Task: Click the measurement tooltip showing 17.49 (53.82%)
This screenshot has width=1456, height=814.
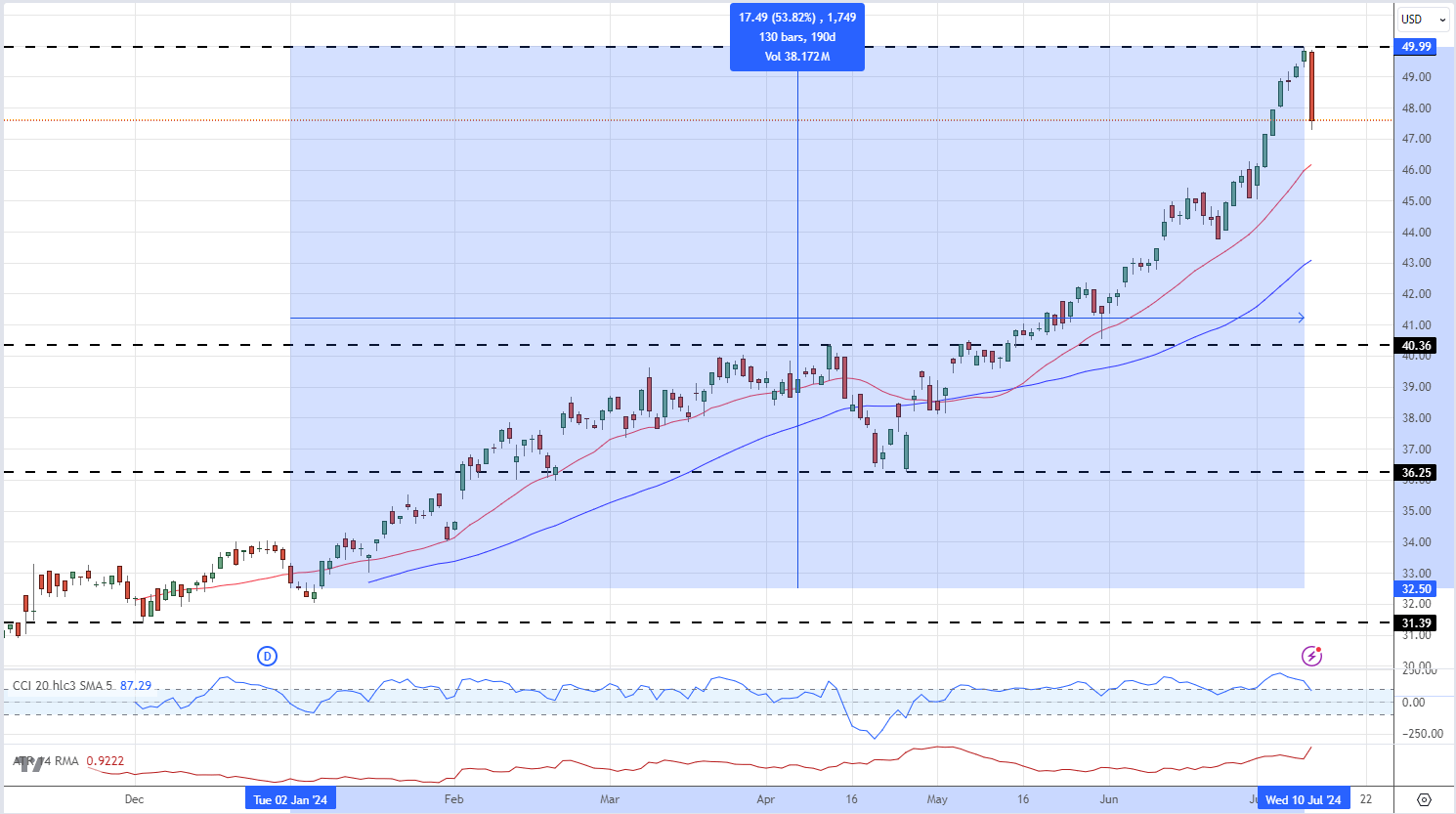Action: click(797, 37)
